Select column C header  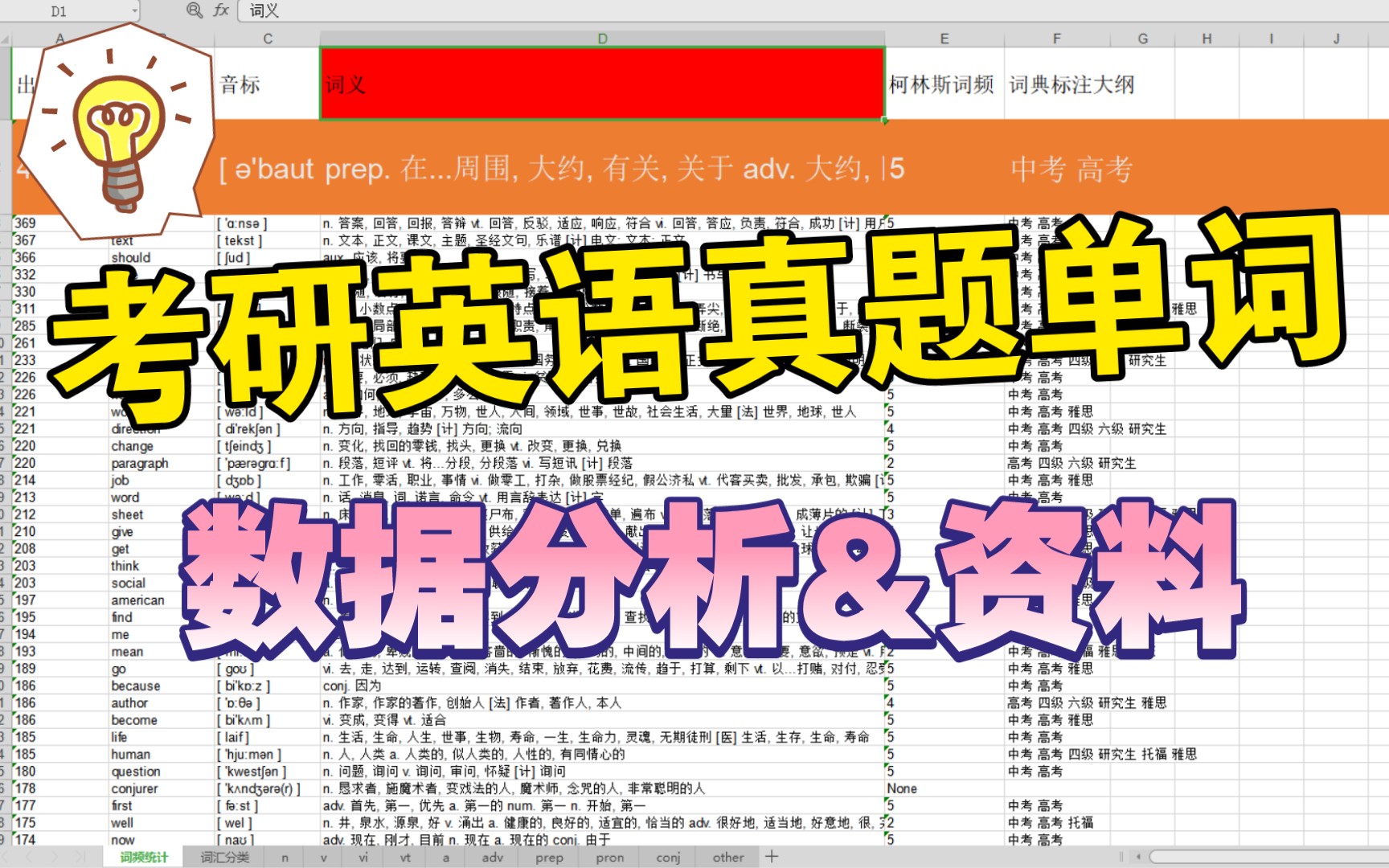coord(268,39)
